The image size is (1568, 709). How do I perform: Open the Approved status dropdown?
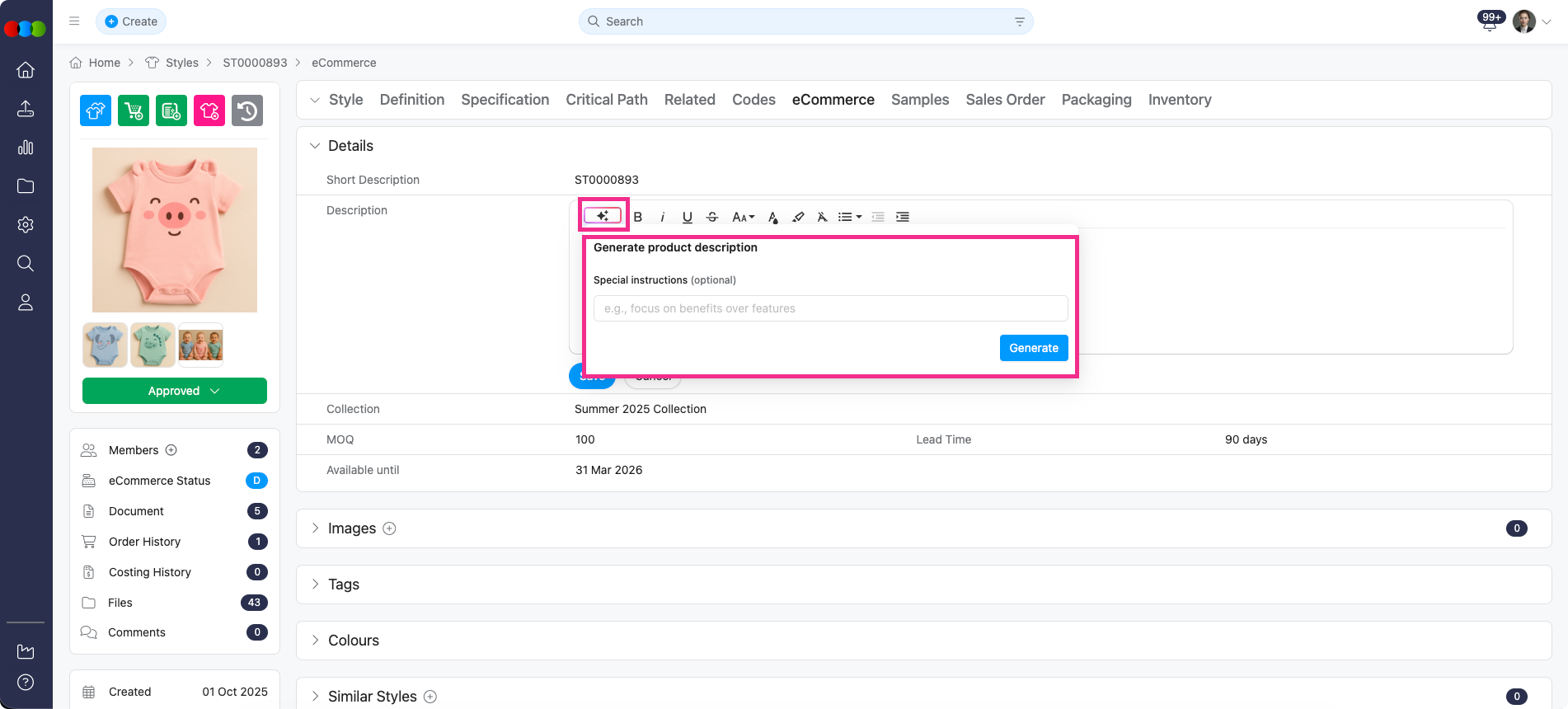[175, 391]
